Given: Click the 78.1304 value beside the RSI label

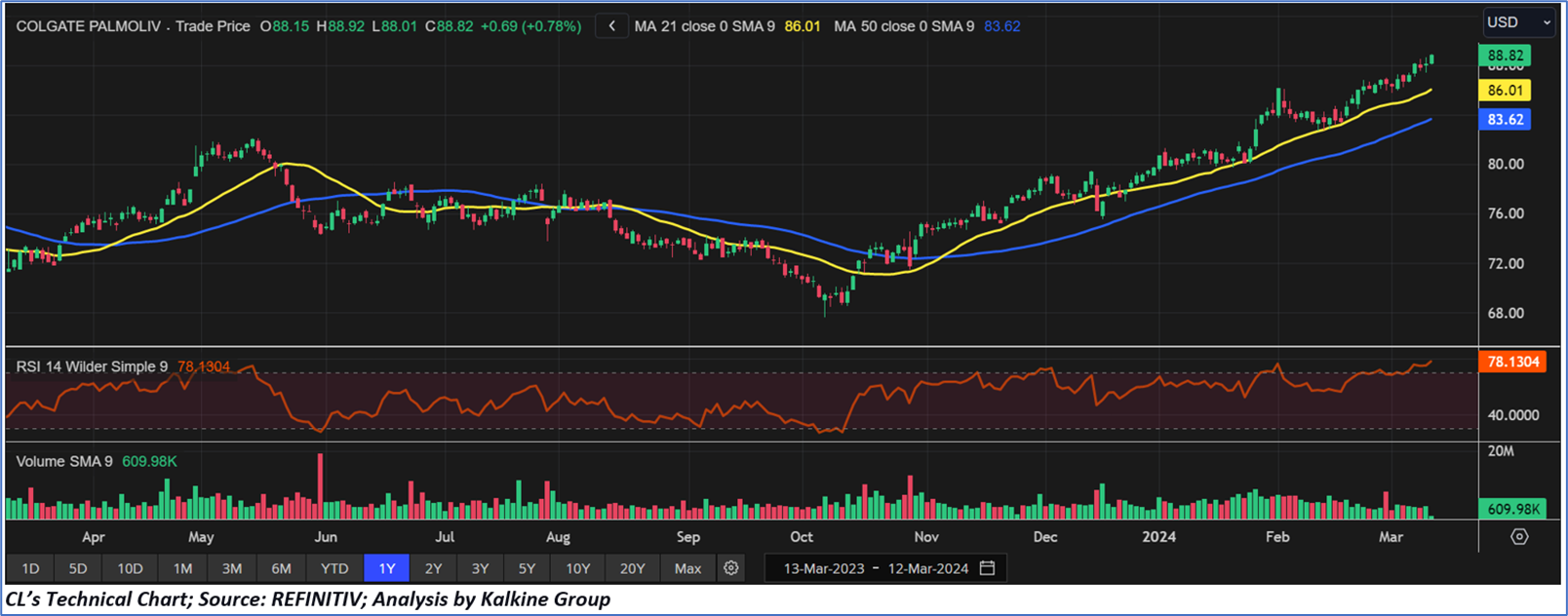Looking at the screenshot, I should [x=204, y=366].
